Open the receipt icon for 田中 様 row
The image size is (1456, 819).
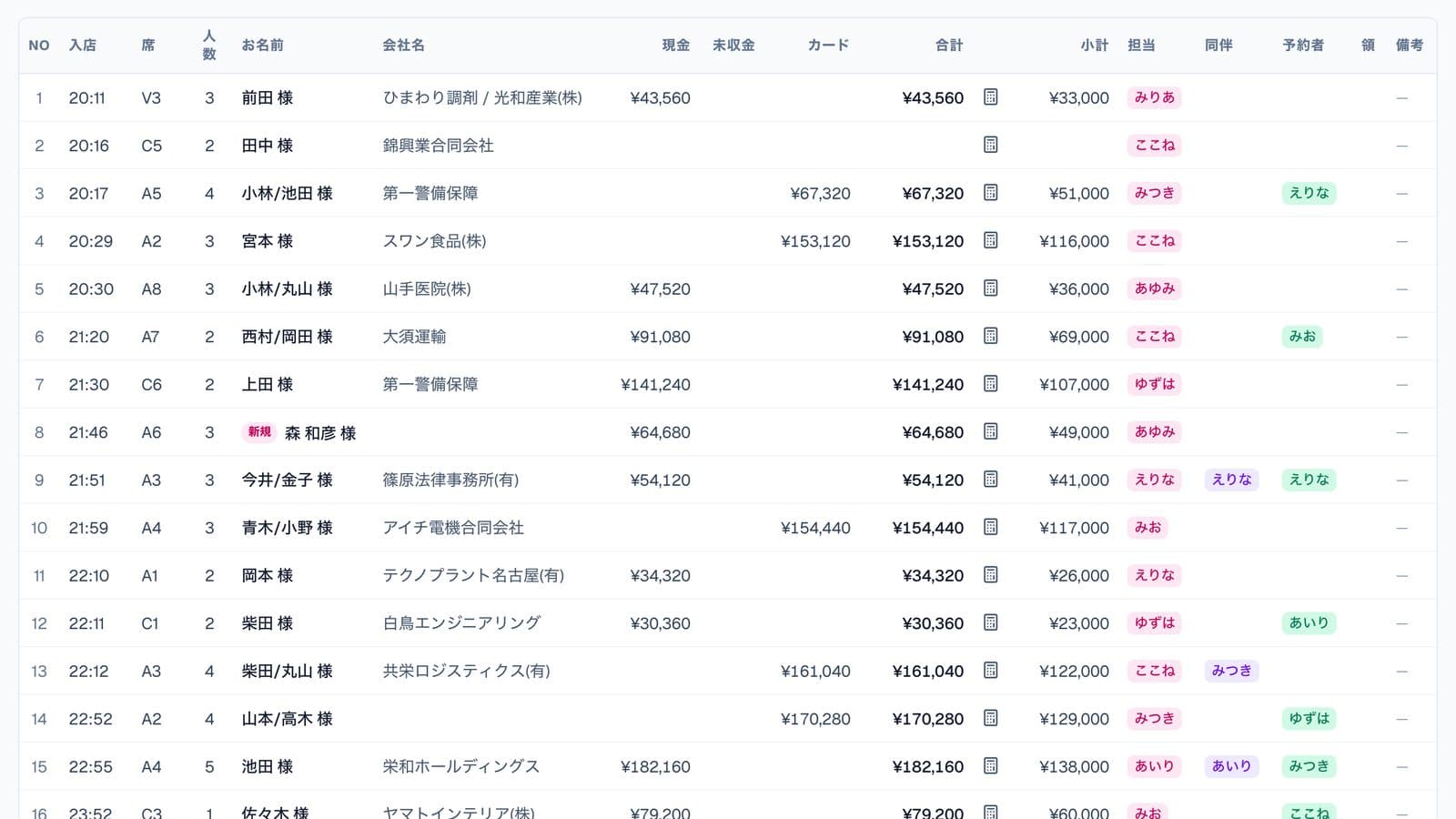pos(991,145)
